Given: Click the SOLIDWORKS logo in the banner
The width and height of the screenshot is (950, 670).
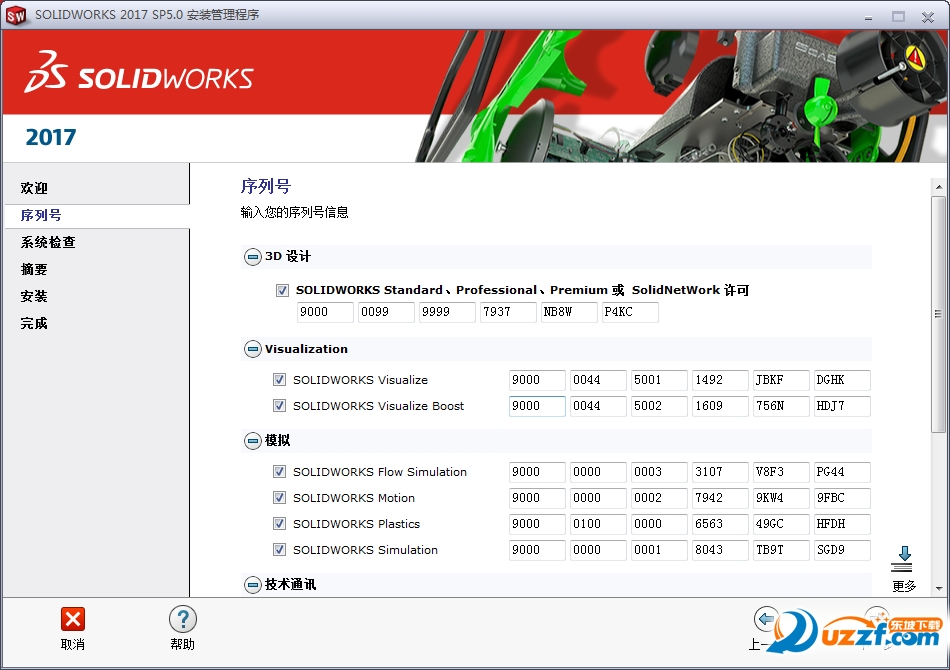Looking at the screenshot, I should 139,72.
